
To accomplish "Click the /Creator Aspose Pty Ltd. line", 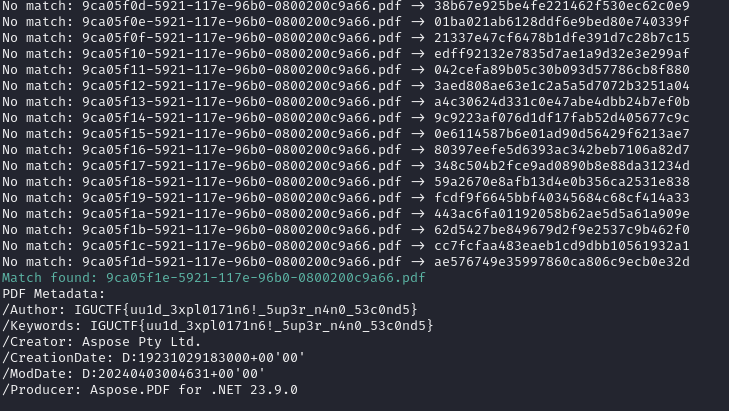I will pyautogui.click(x=101, y=342).
